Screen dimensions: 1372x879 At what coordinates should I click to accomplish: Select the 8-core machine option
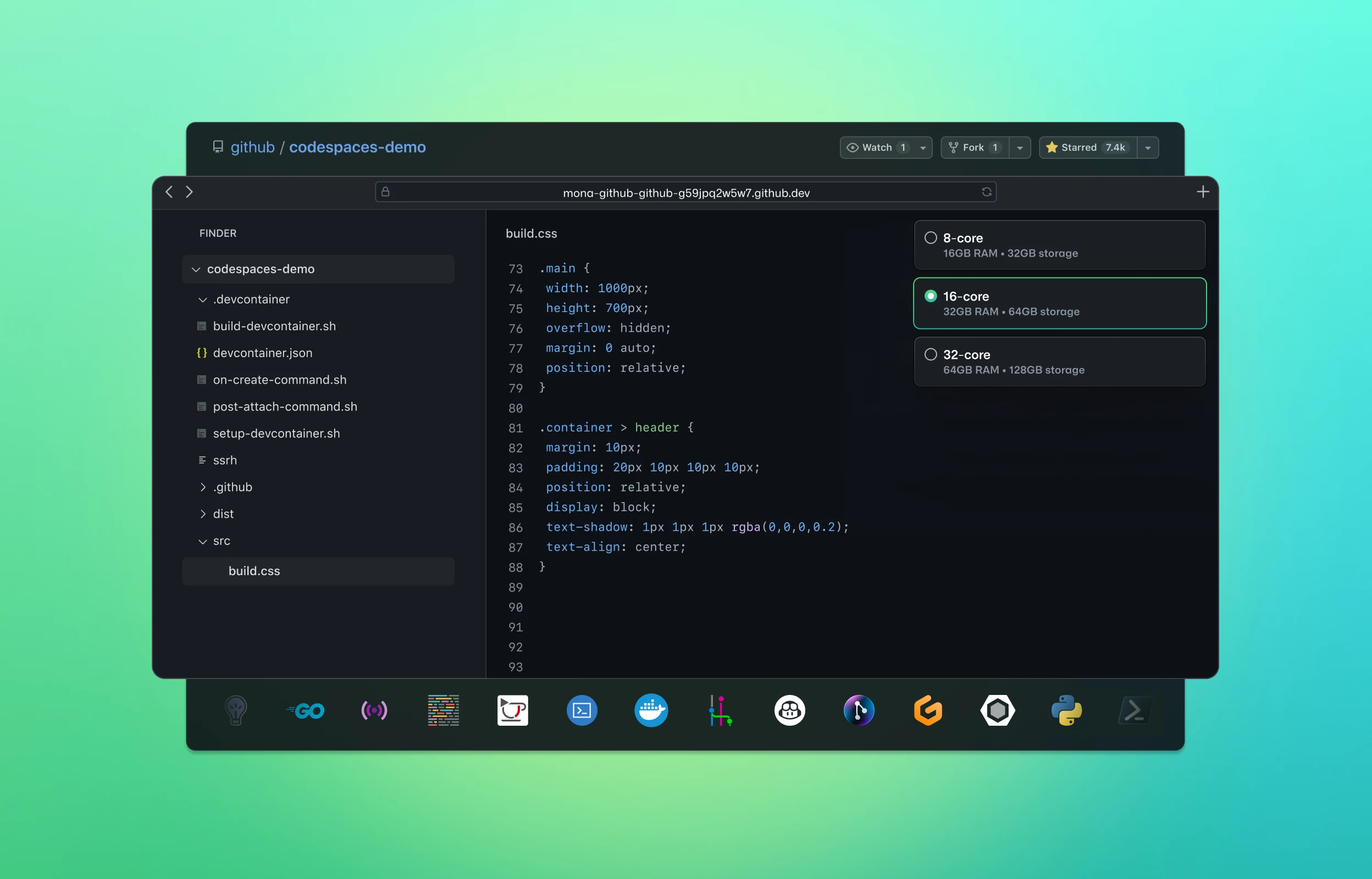1059,245
